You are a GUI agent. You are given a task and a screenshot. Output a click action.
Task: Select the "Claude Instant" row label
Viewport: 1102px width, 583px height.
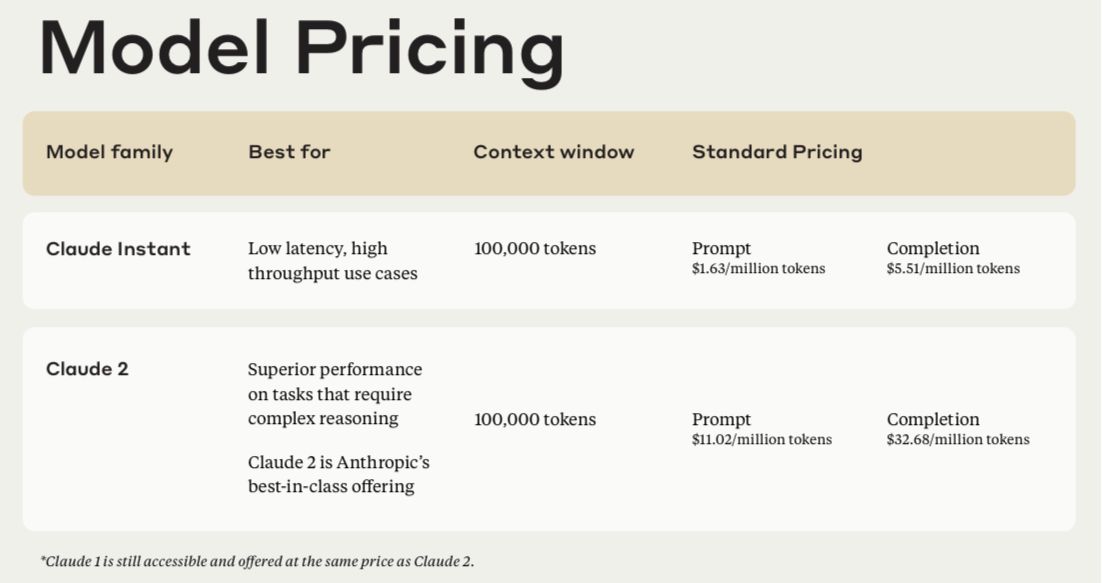coord(118,249)
